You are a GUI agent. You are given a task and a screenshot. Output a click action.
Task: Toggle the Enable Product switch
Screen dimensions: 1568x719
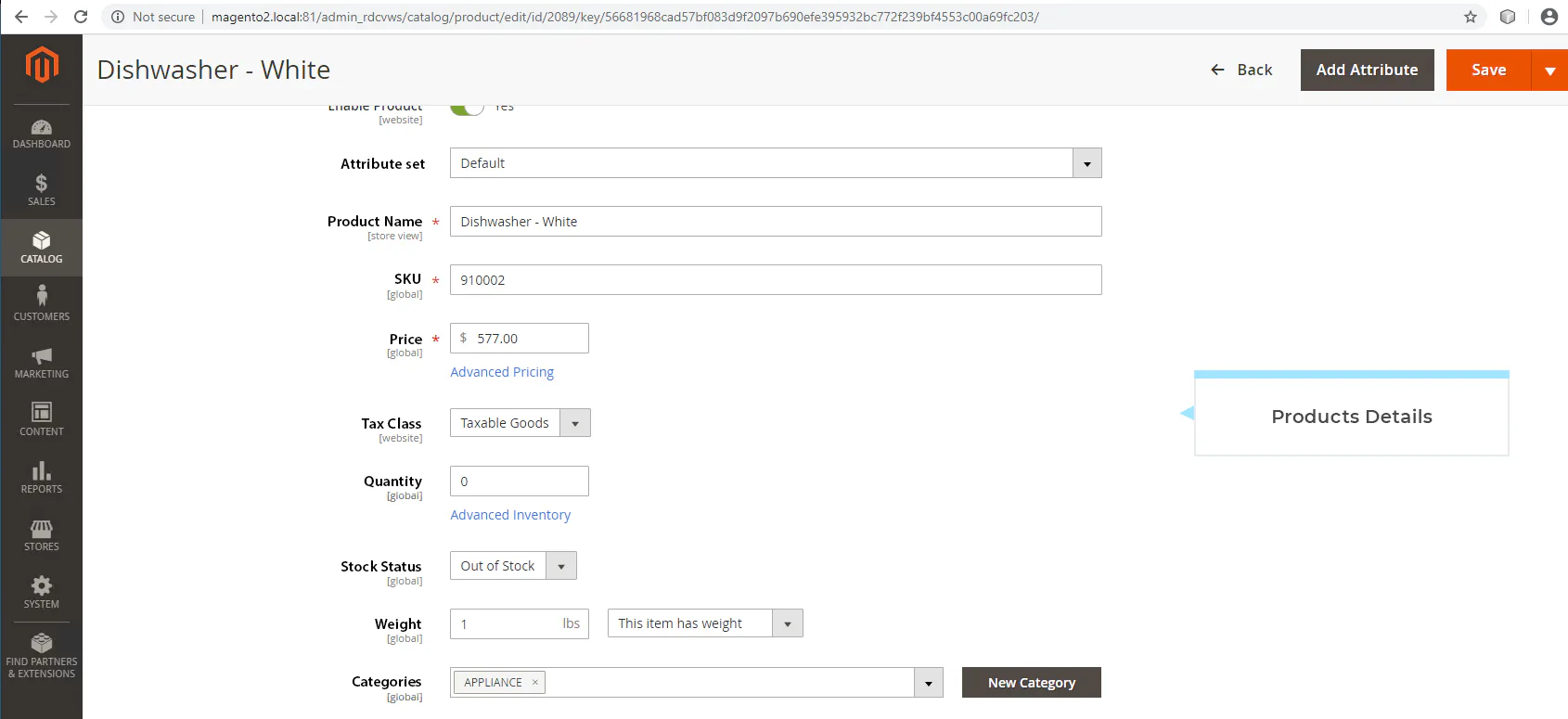(468, 108)
